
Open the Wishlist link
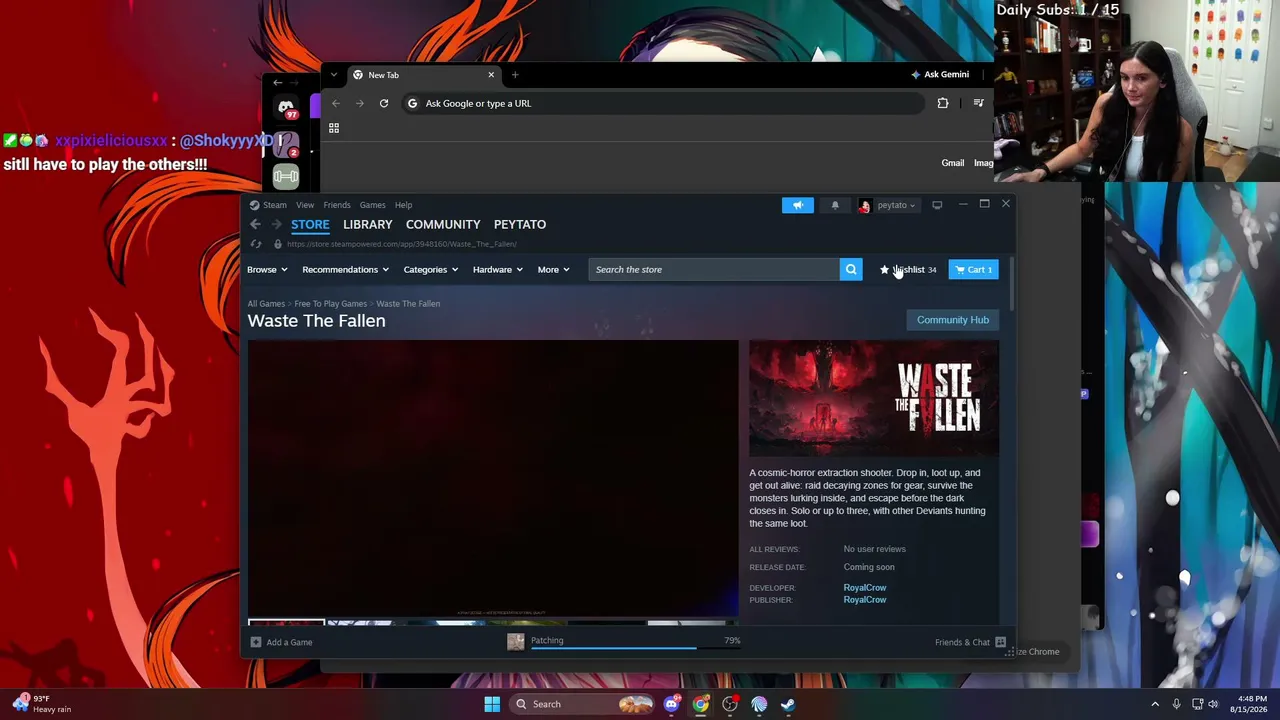point(908,270)
